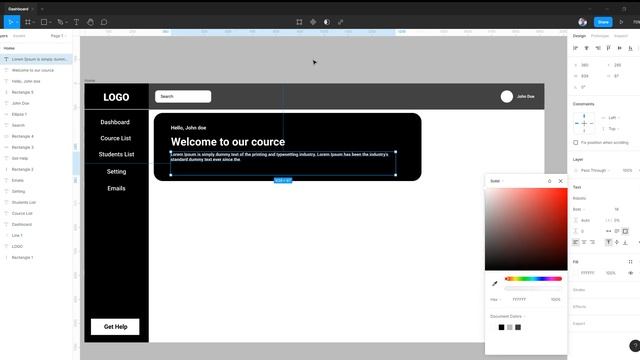Switch to the Inspect tab
This screenshot has width=640, height=360.
tap(621, 36)
